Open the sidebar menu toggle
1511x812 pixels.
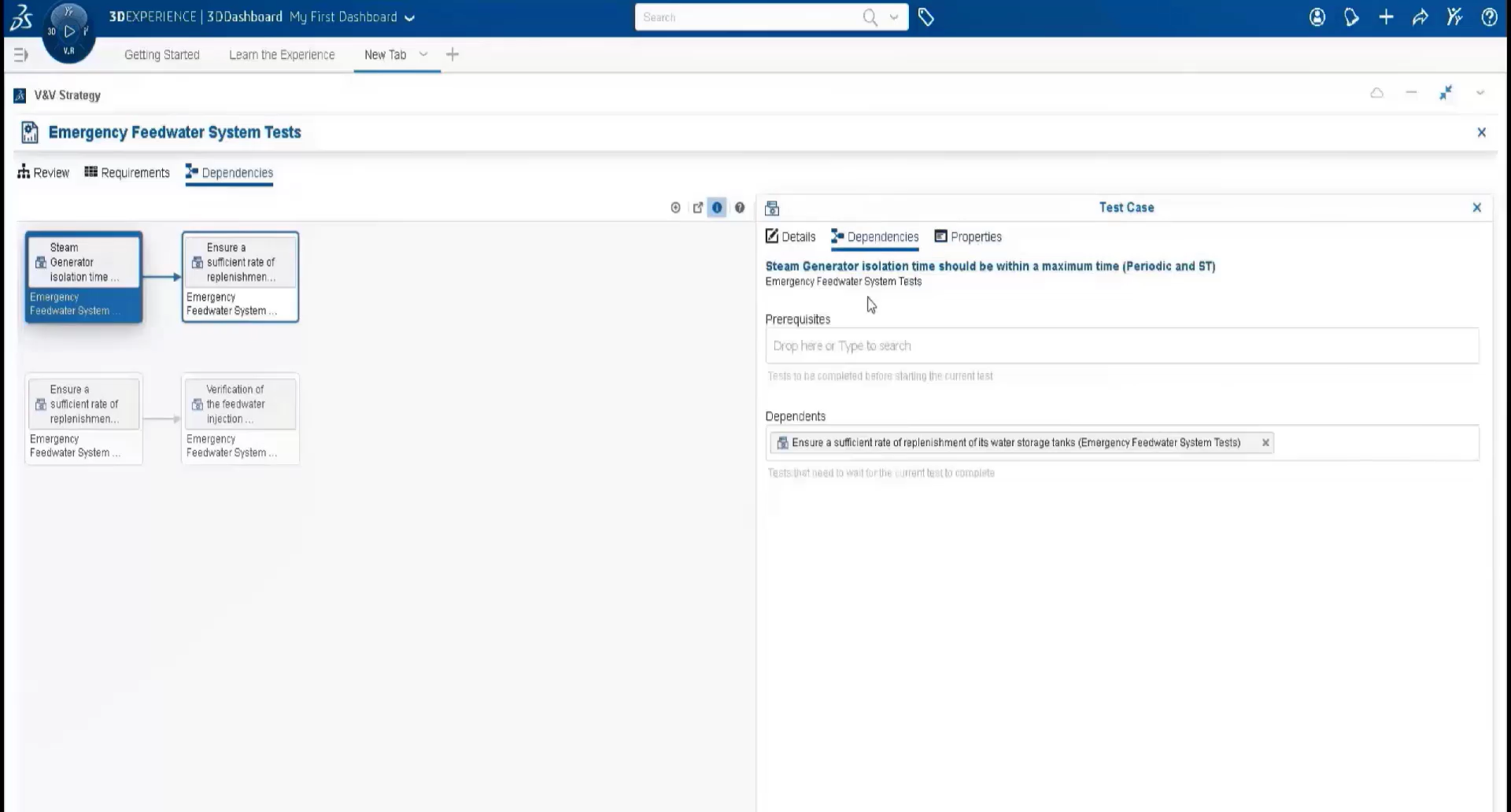tap(21, 54)
